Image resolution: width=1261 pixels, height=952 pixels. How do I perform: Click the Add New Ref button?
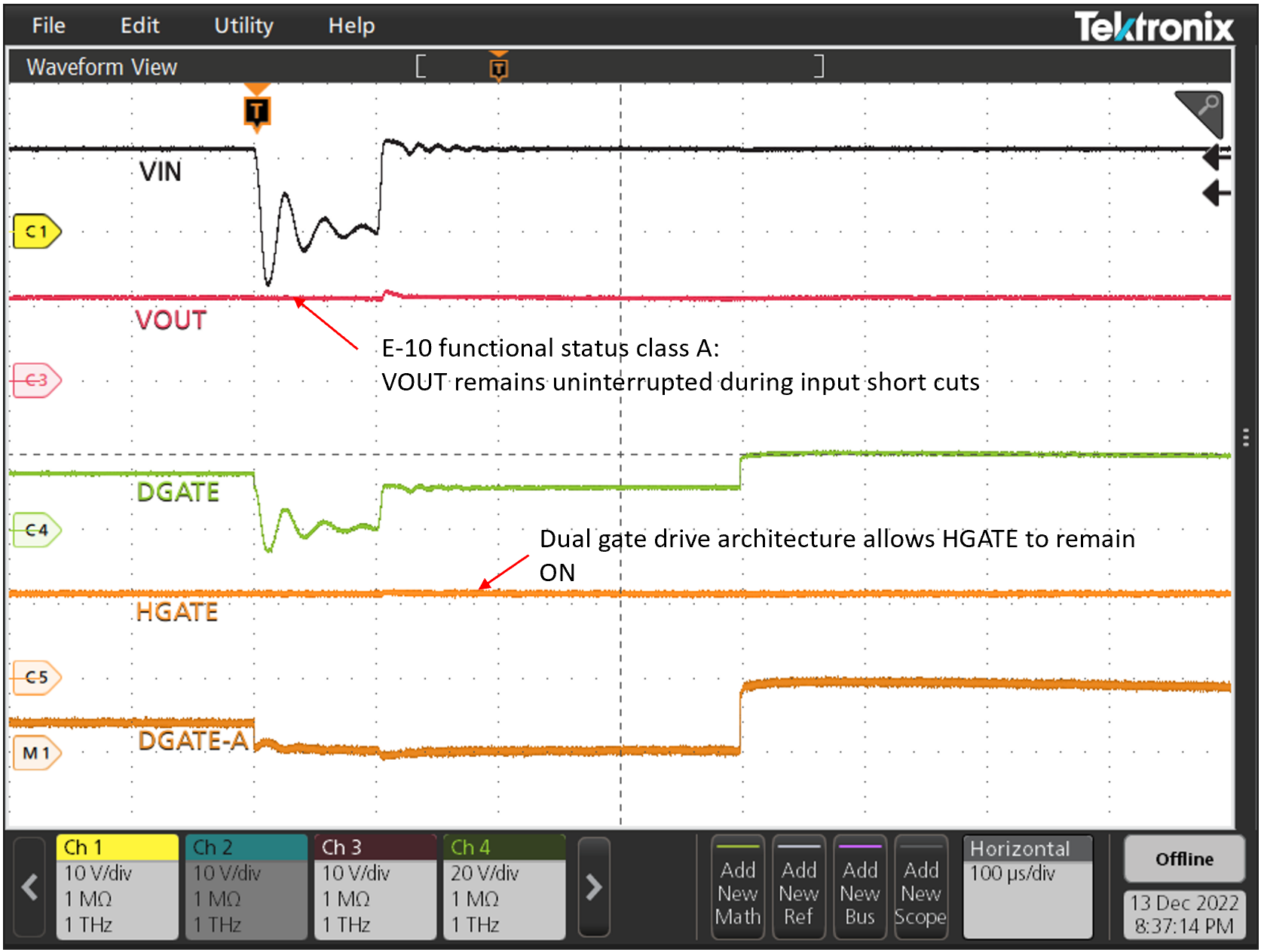[x=799, y=888]
